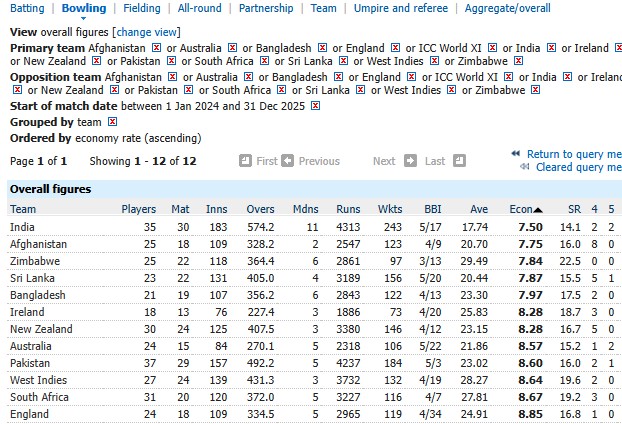Screen dimensions: 622x424
Task: Click the Next page arrow icon
Action: tap(411, 161)
